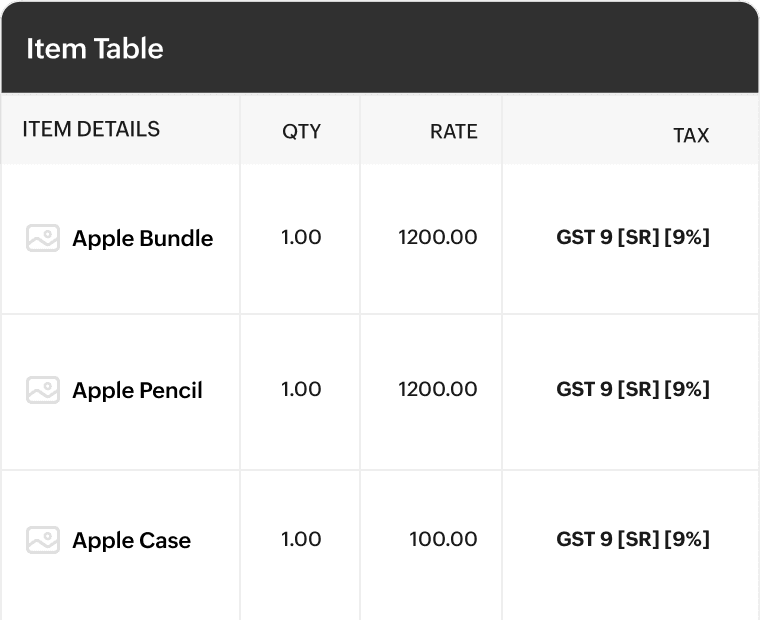Viewport: 760px width, 620px height.
Task: Open the GST 9 tax dropdown for Apple Bundle
Action: [632, 238]
